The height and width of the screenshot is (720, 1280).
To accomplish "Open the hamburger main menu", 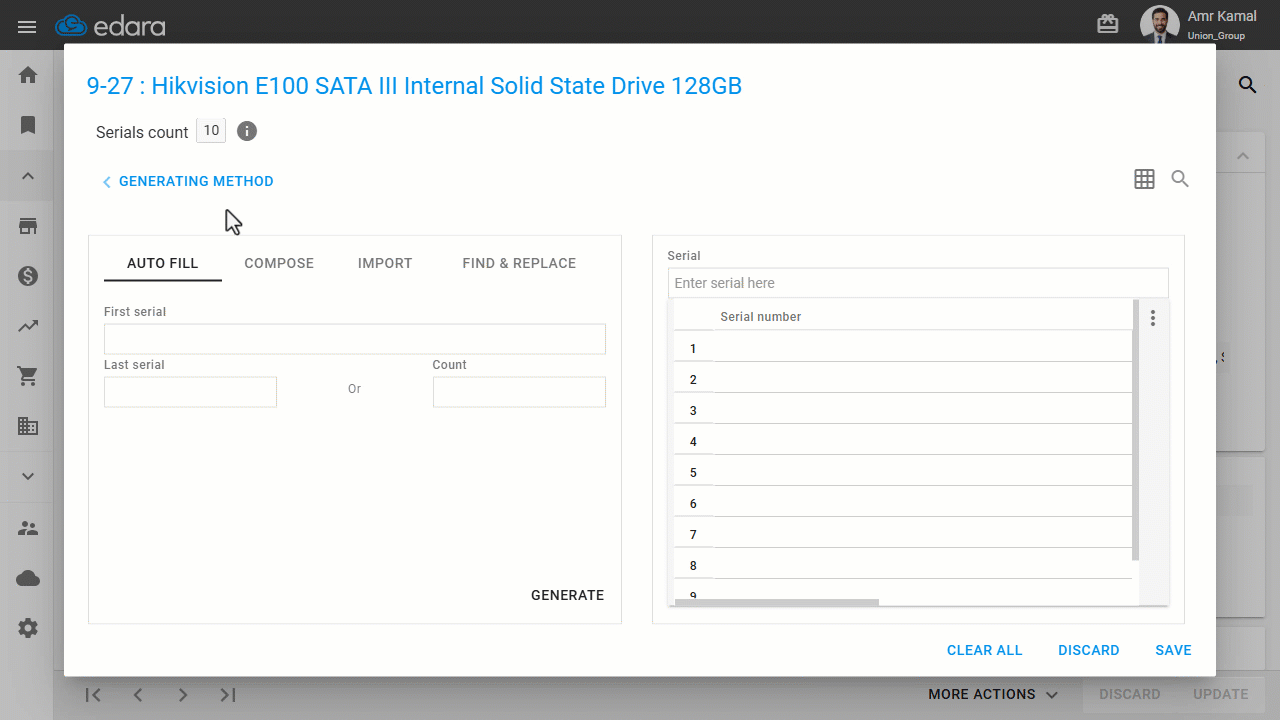I will (27, 26).
